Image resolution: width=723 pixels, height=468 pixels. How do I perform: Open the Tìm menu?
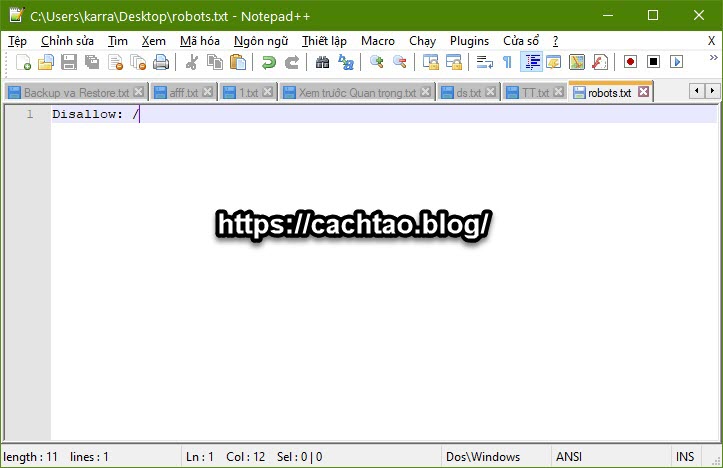tap(118, 41)
